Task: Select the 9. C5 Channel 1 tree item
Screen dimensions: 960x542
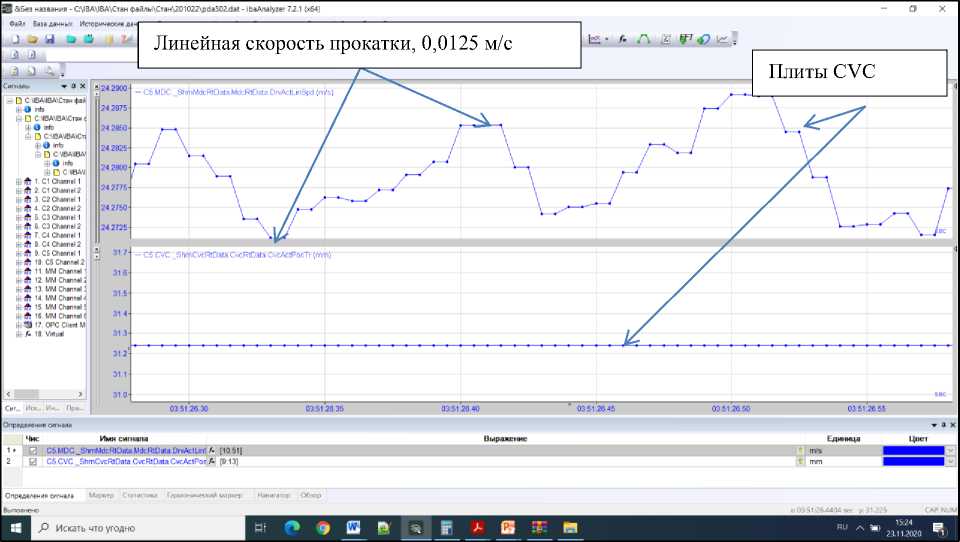Action: coord(58,254)
